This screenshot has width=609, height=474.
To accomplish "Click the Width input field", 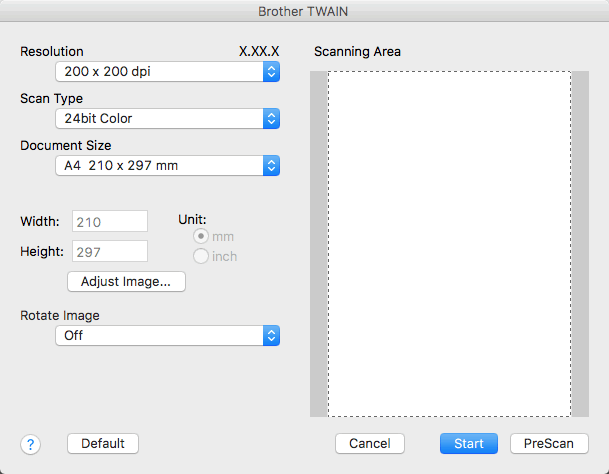I will tap(110, 221).
